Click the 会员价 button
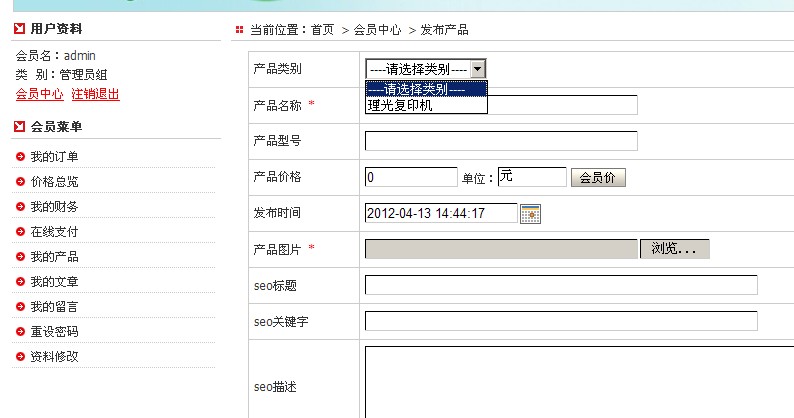This screenshot has height=418, width=794. click(598, 178)
